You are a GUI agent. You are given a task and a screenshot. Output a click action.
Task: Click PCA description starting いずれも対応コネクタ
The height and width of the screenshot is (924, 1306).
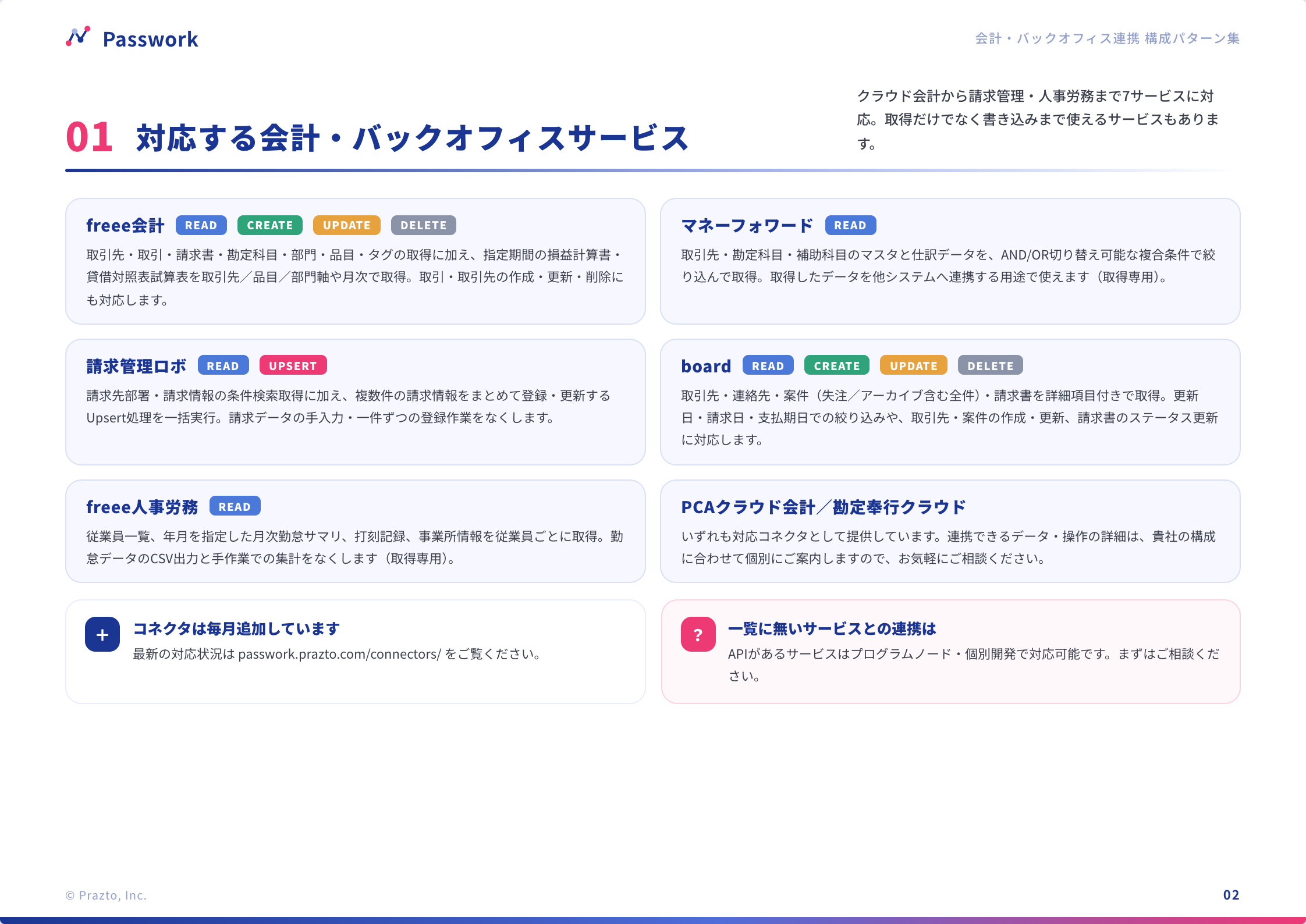(x=949, y=548)
